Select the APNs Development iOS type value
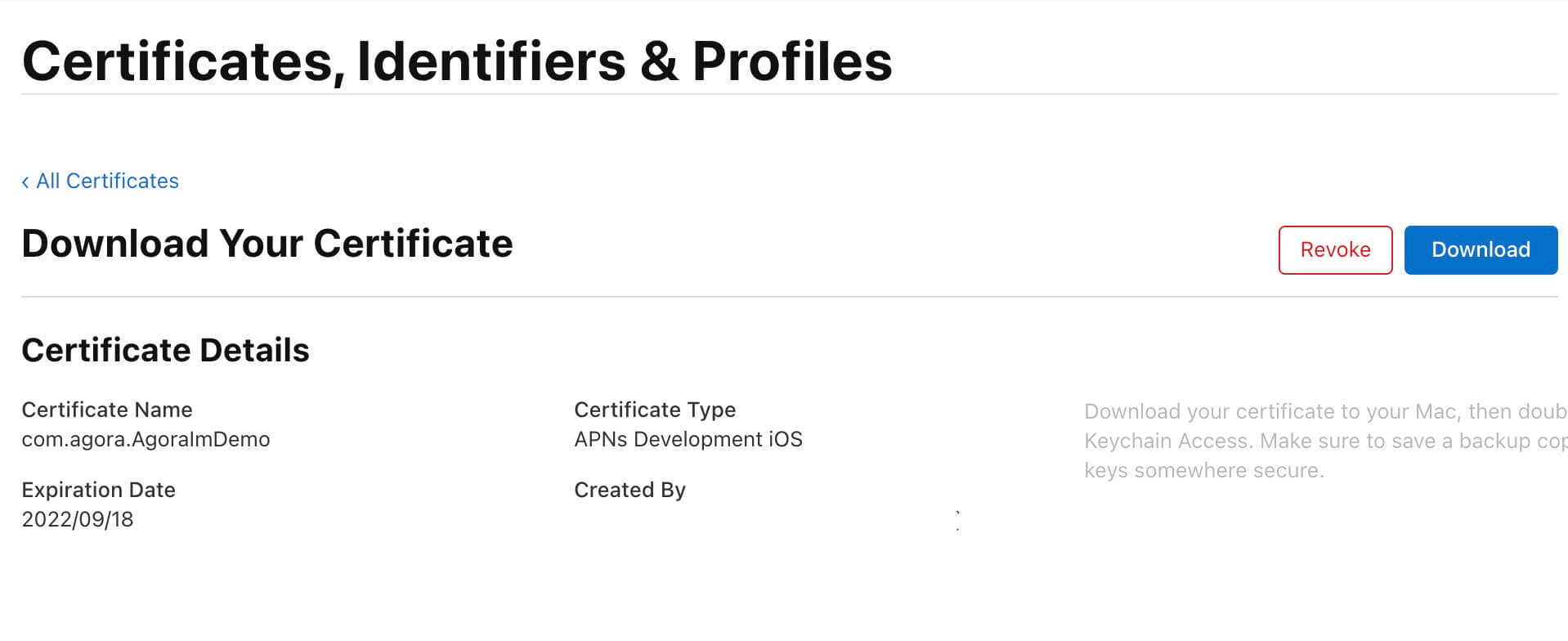 point(688,439)
